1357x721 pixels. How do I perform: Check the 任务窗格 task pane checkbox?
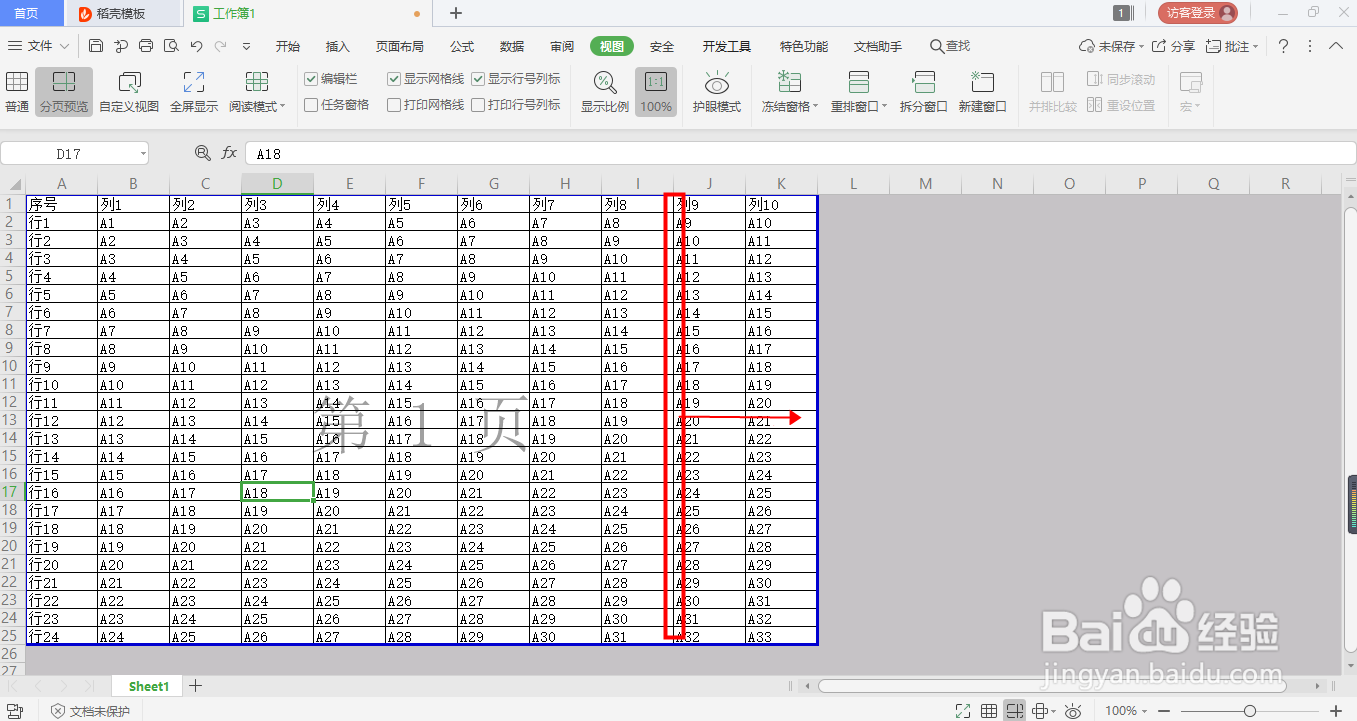coord(311,105)
